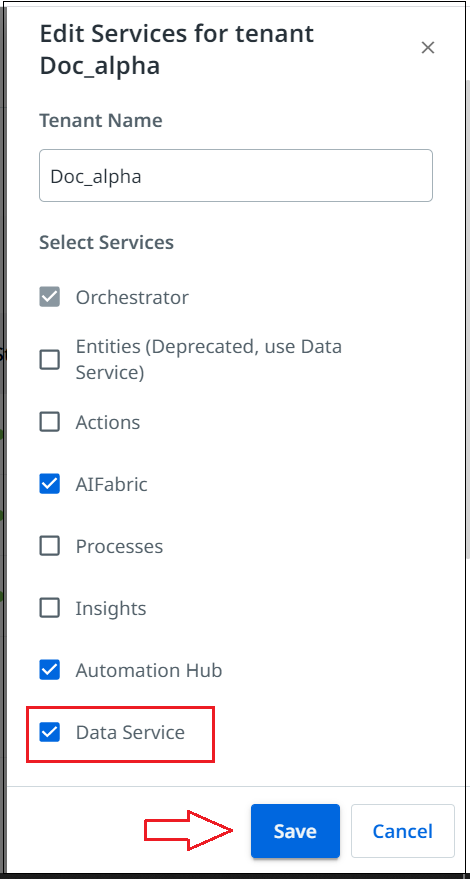The height and width of the screenshot is (879, 470).
Task: Click the Cancel button
Action: (x=403, y=831)
